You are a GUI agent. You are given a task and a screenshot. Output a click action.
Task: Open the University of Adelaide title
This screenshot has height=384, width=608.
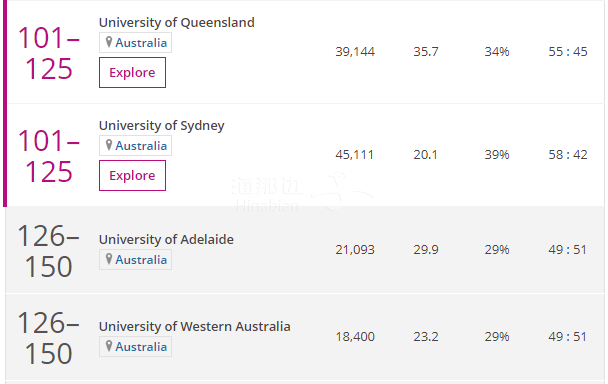(x=166, y=240)
